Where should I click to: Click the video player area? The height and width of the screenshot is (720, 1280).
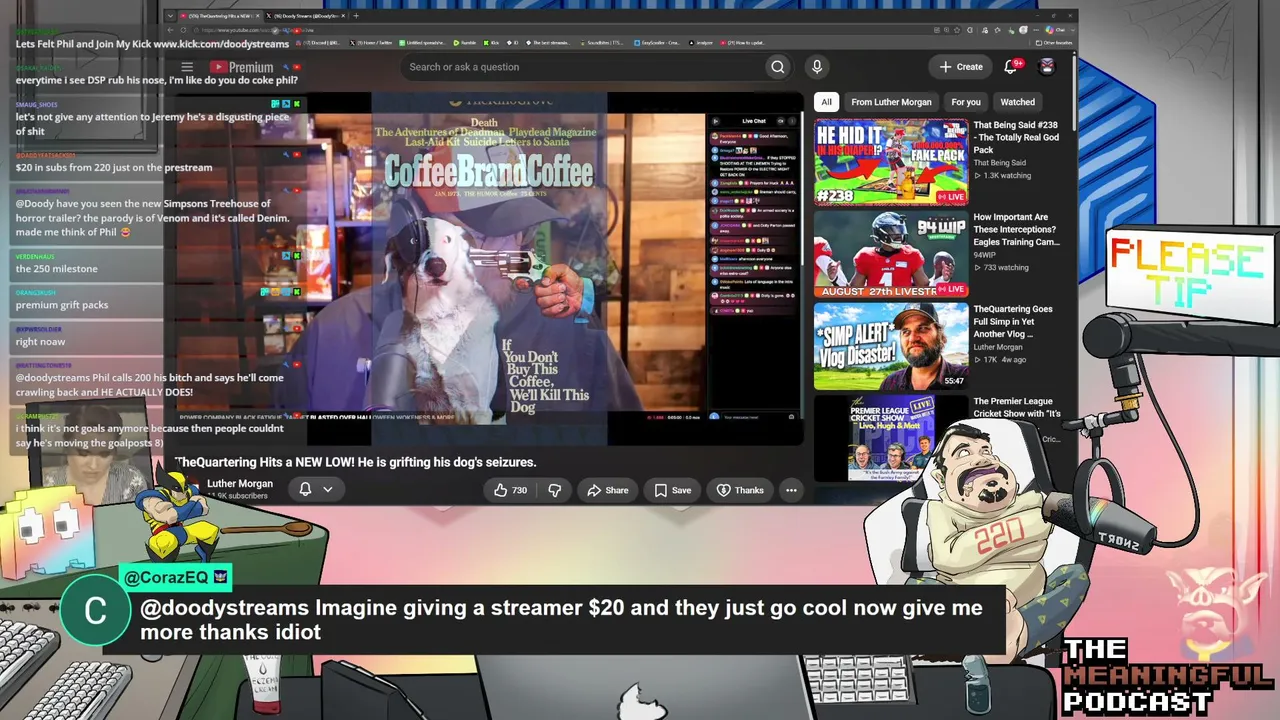pyautogui.click(x=490, y=270)
